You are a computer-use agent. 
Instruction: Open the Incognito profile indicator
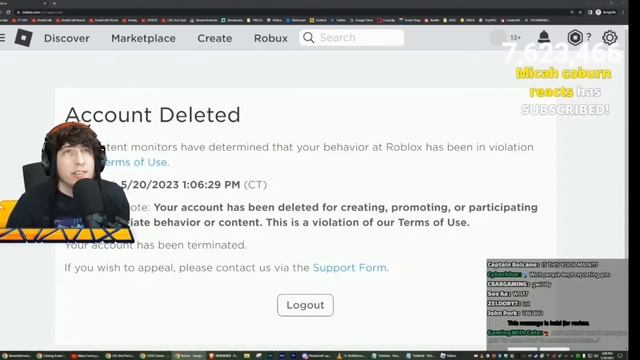[x=606, y=12]
